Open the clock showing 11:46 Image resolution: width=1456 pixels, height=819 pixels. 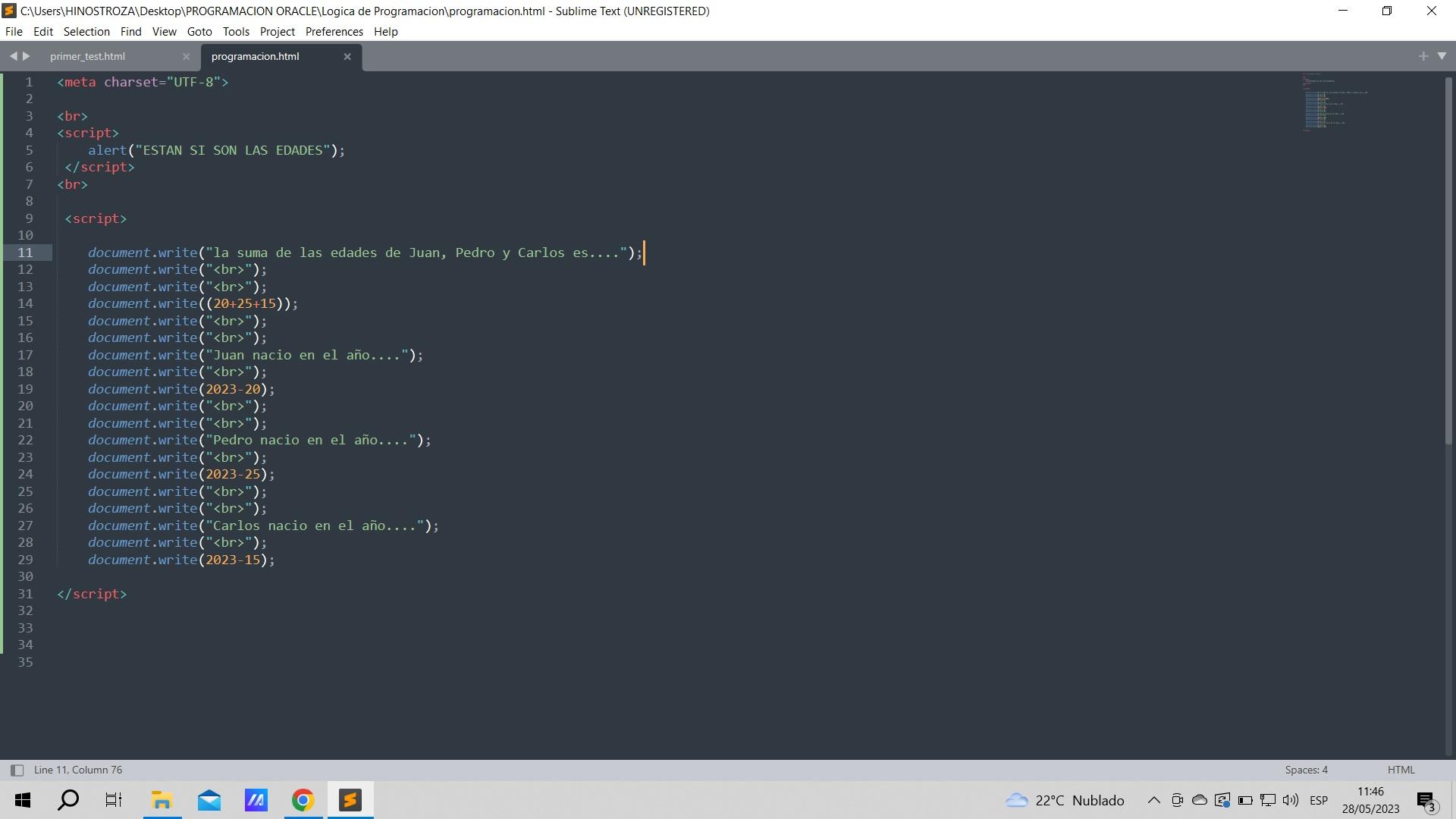(x=1370, y=800)
